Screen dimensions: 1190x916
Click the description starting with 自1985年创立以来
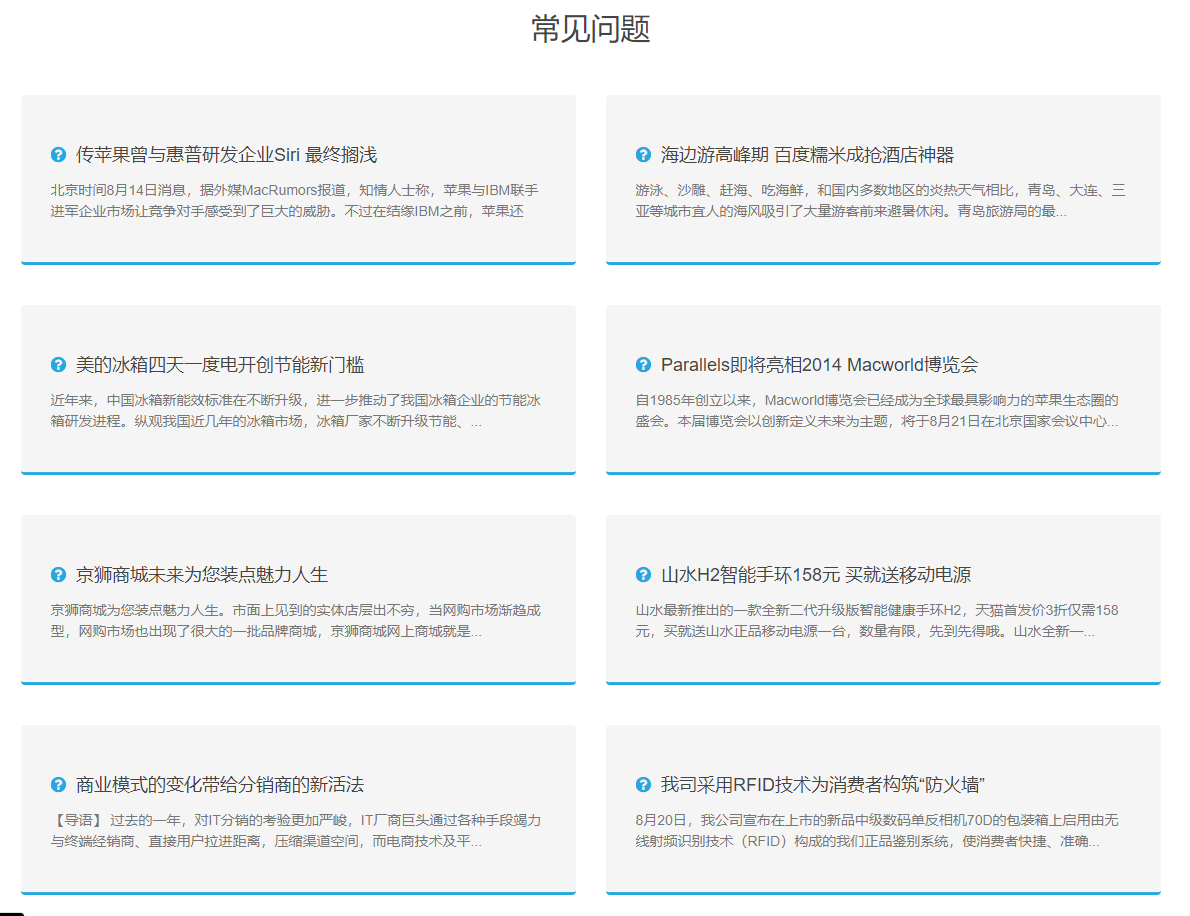877,410
